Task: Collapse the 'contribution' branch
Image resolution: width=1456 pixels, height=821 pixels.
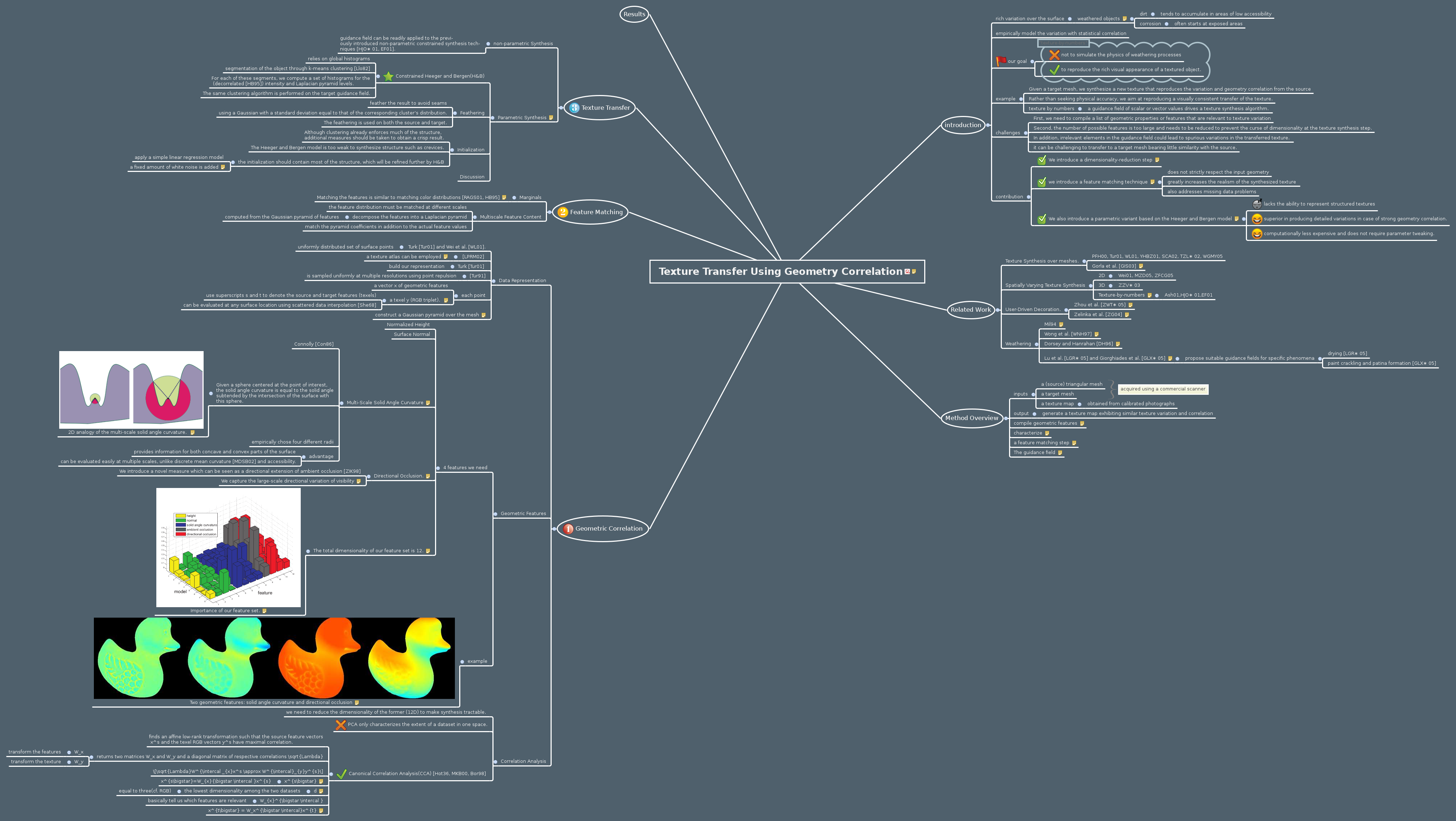Action: pos(1028,197)
